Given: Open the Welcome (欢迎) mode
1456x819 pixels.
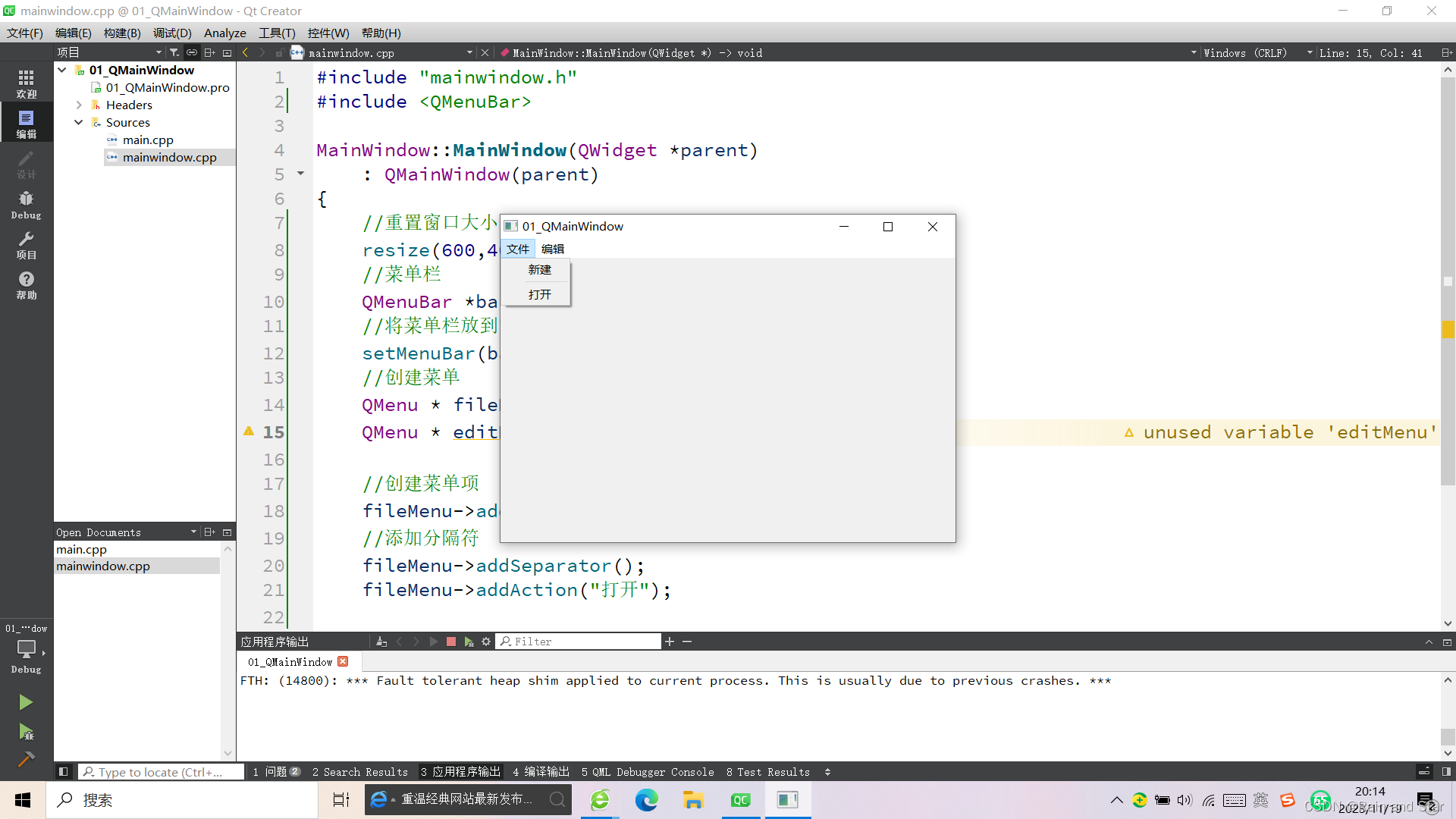Looking at the screenshot, I should 26,83.
